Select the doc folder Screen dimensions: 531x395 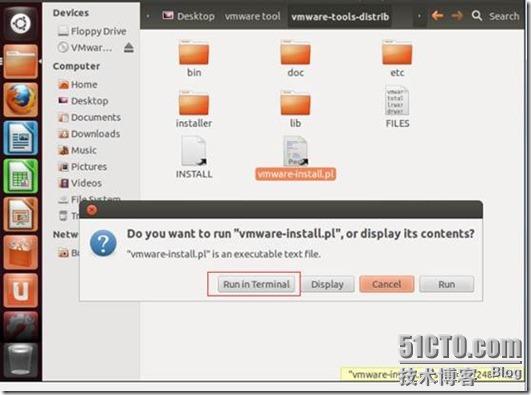(295, 59)
